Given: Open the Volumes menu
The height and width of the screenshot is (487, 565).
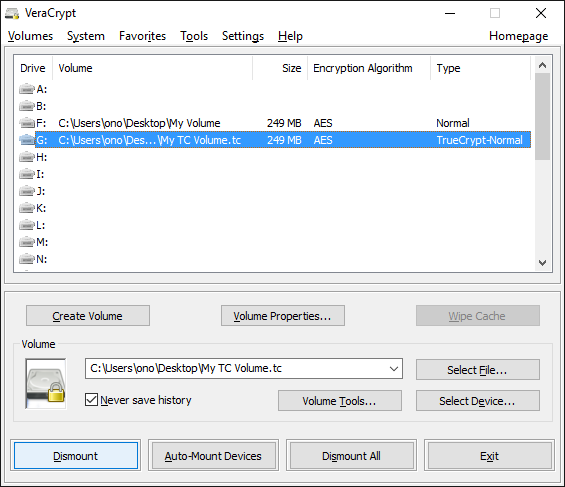Looking at the screenshot, I should (x=30, y=36).
